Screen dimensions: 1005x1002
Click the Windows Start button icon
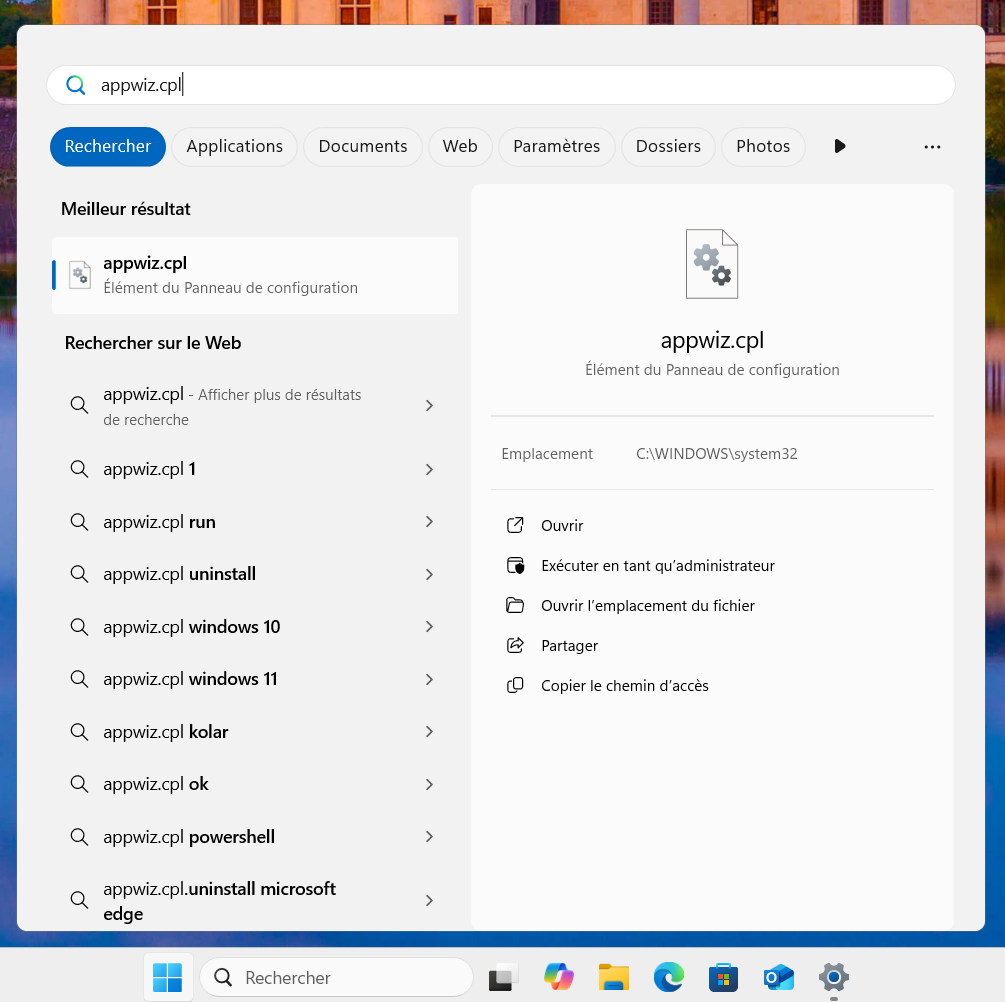167,977
